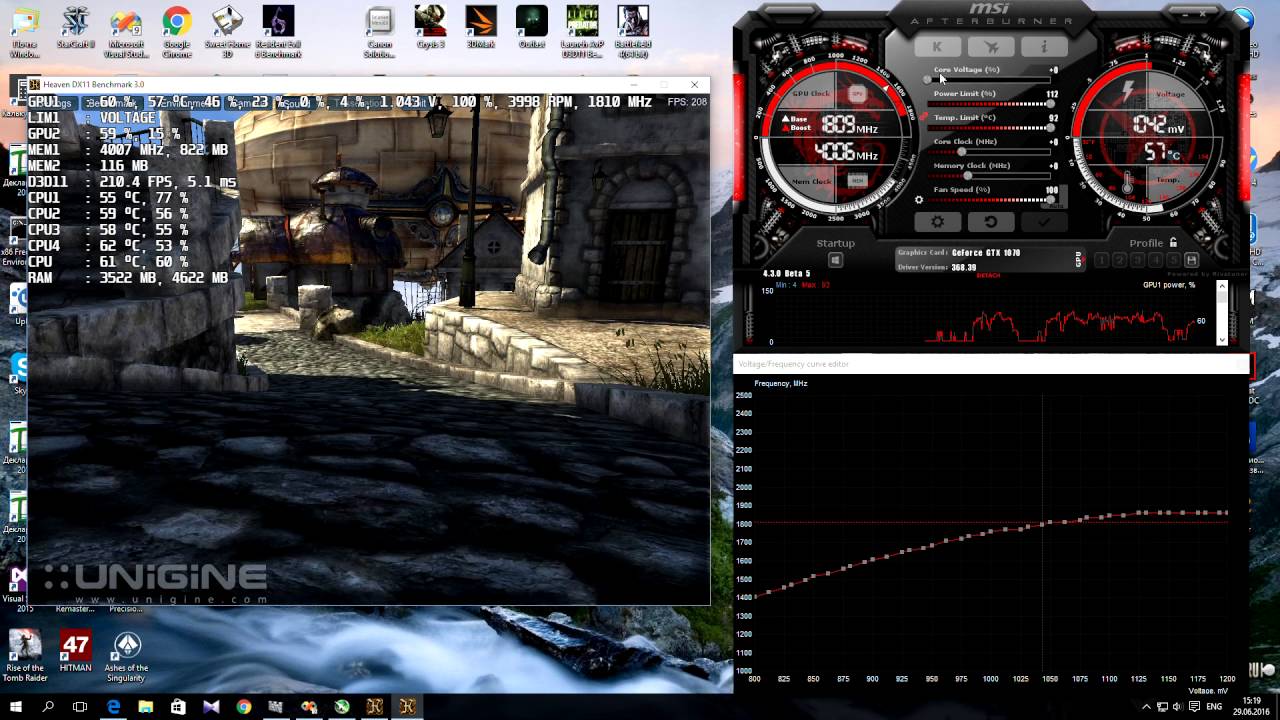Open the Battlefield 4 desktop shortcut
Viewport: 1280px width, 720px height.
tap(632, 32)
